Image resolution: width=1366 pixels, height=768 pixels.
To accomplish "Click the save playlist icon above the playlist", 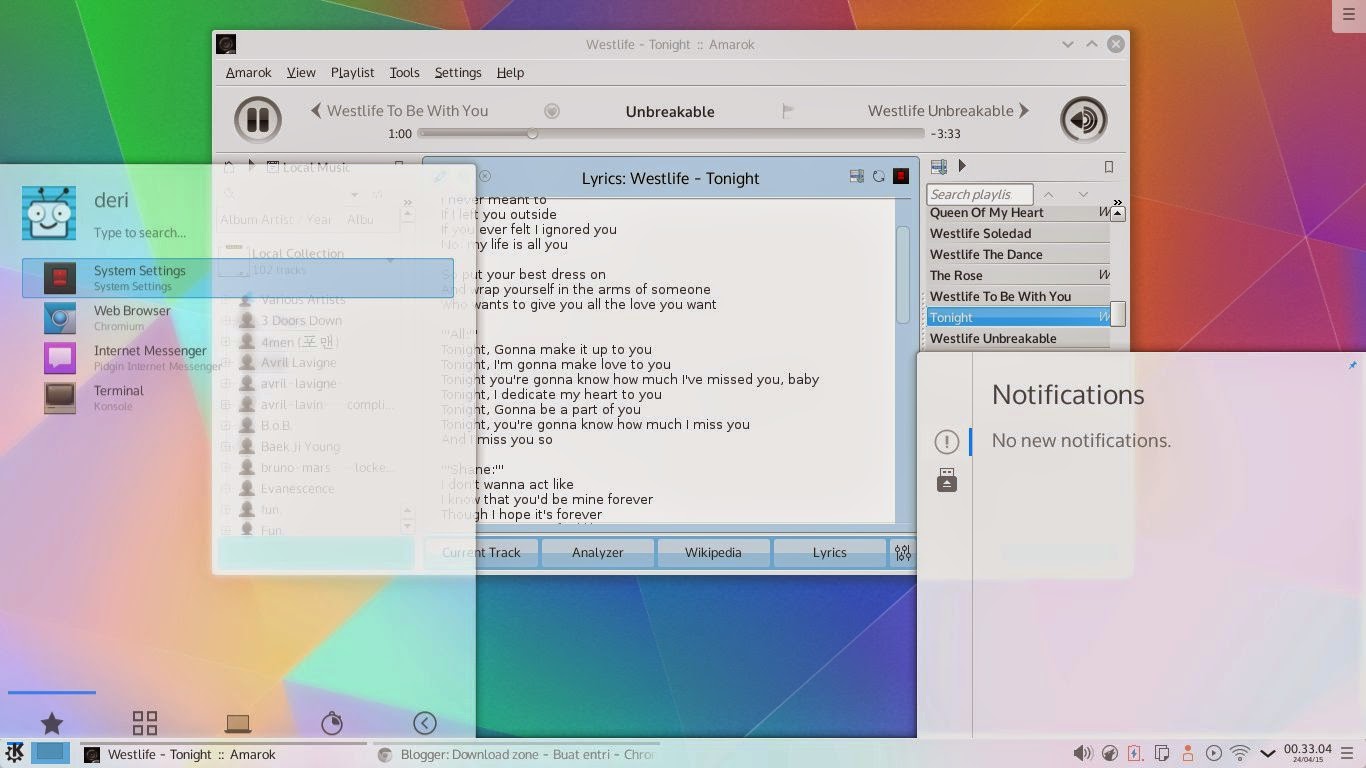I will click(x=938, y=167).
